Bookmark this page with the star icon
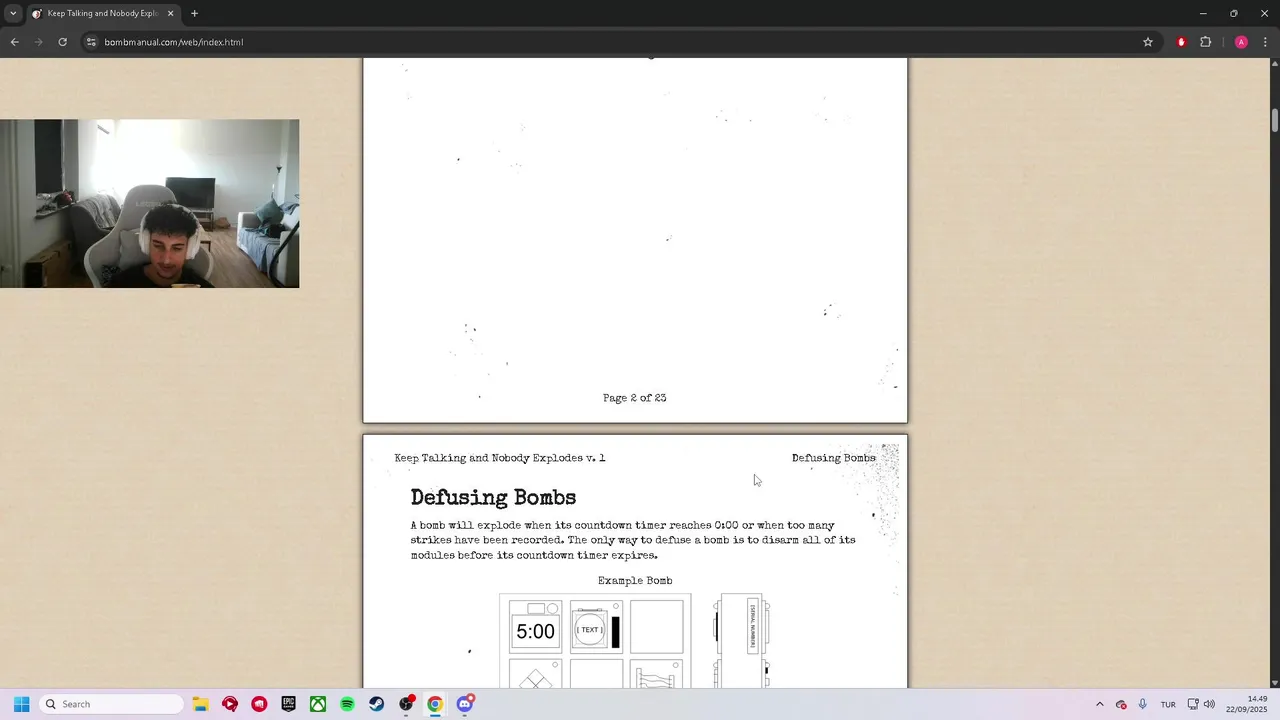Screen dimensions: 1280x720 (1148, 42)
